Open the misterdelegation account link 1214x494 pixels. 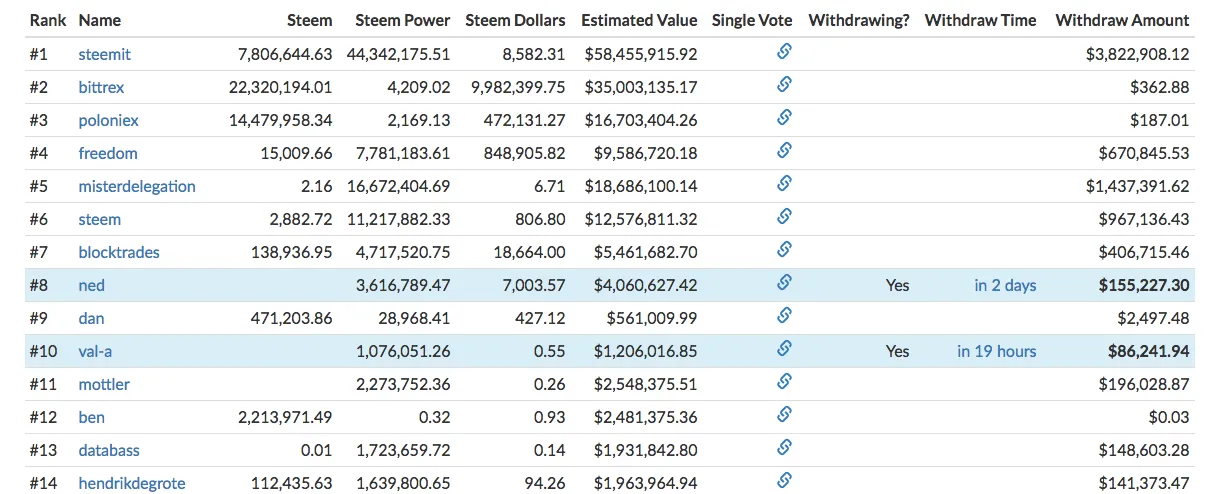[x=137, y=186]
